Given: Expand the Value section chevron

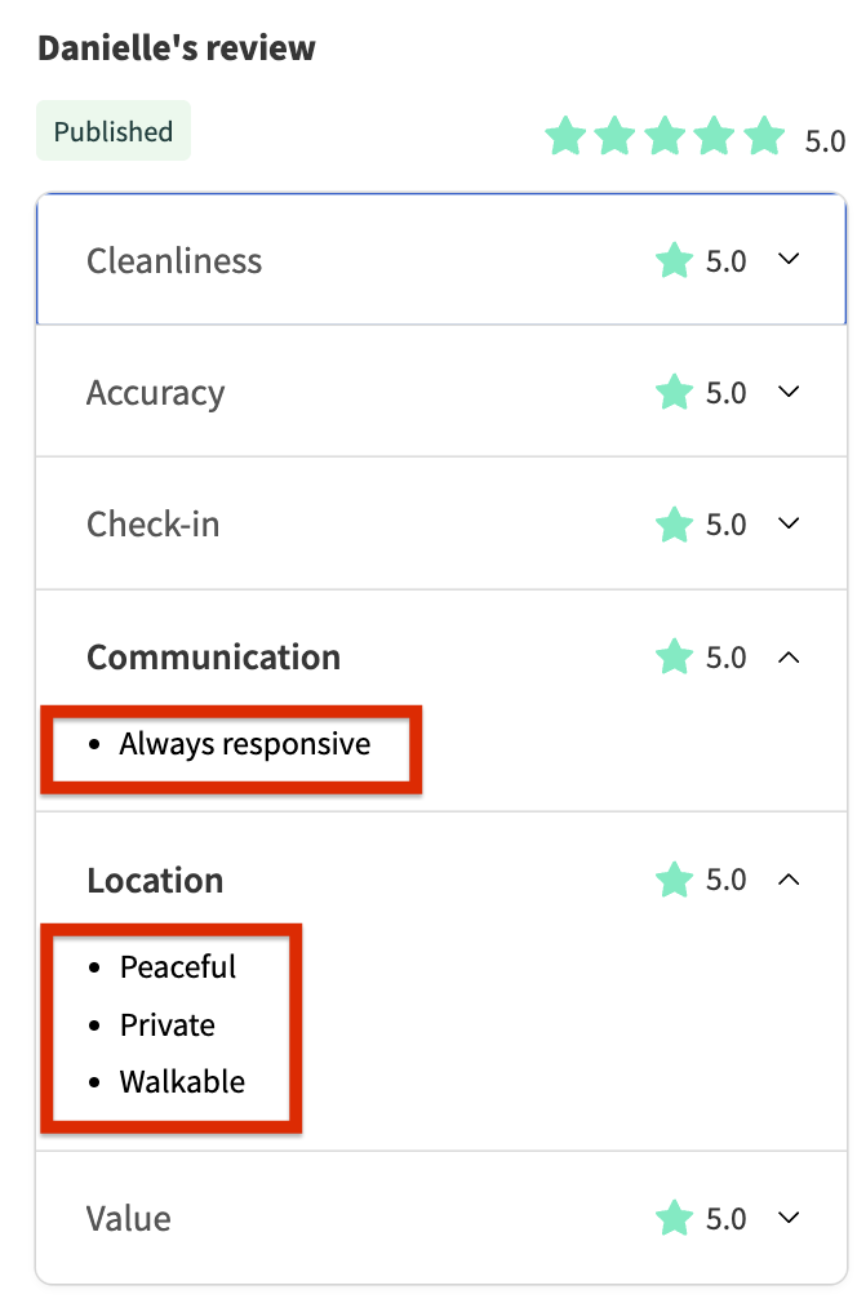Looking at the screenshot, I should click(789, 1217).
